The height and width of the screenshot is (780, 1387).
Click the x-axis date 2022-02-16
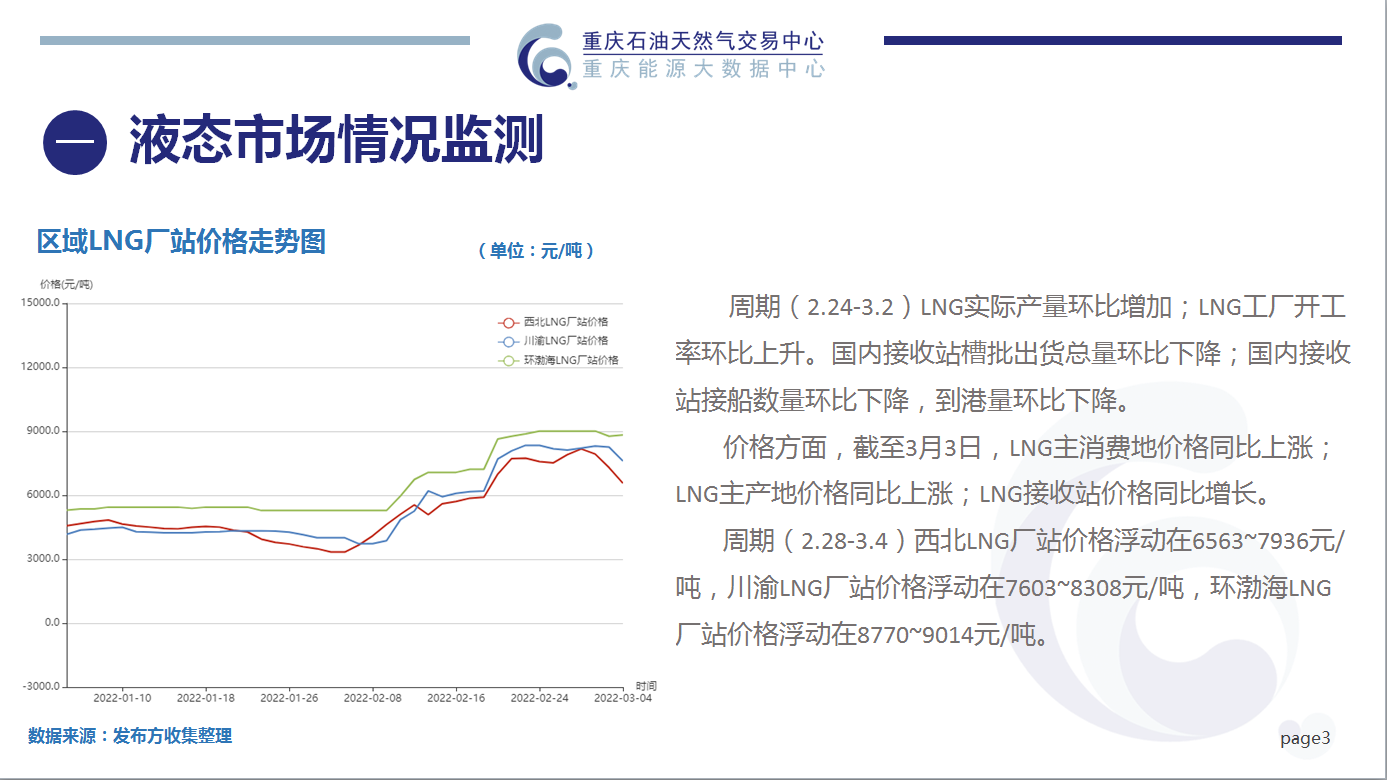point(456,698)
